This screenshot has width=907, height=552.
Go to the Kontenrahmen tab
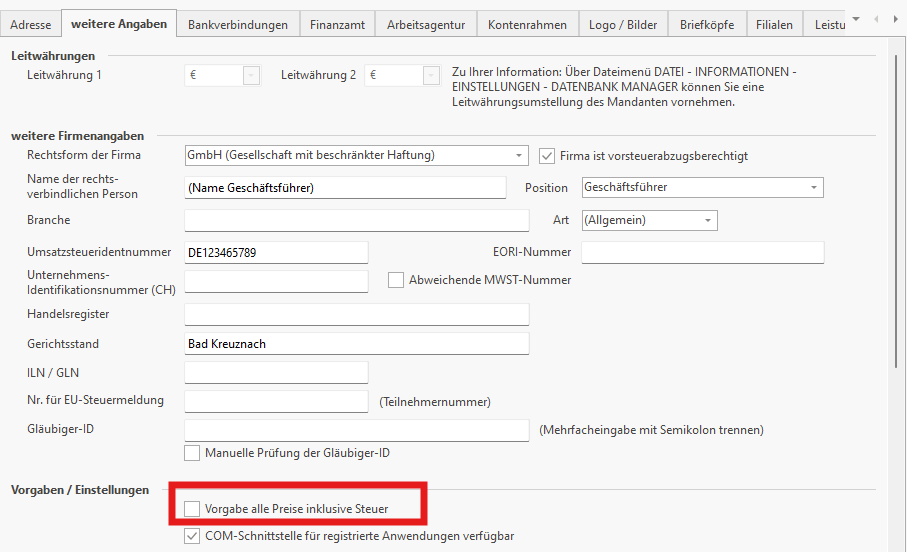click(x=527, y=25)
